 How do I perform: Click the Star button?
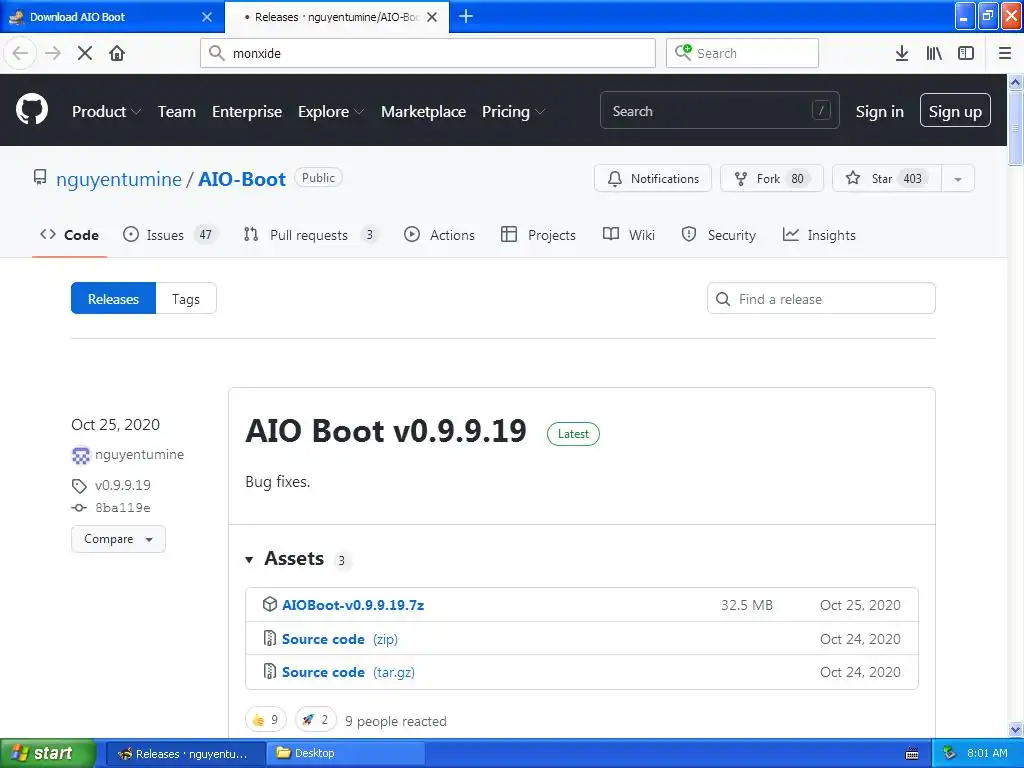[887, 179]
